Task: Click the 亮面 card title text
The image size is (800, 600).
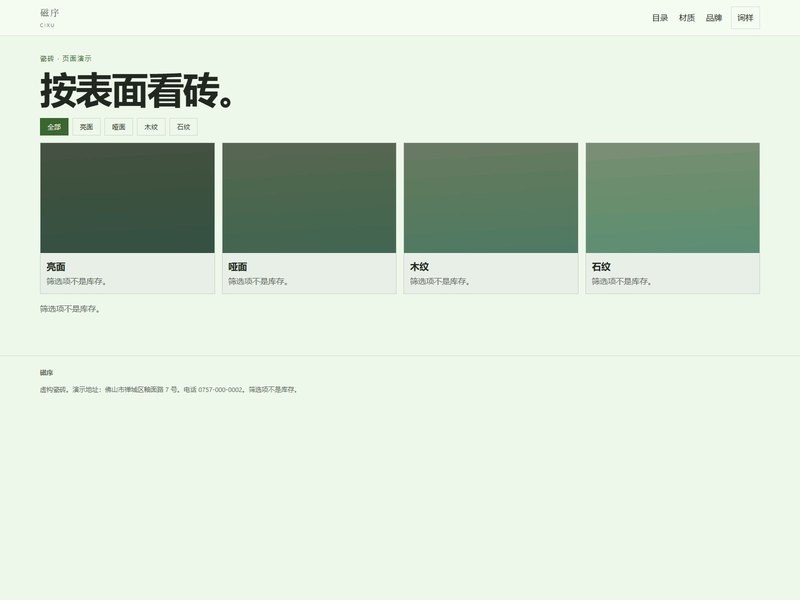Action: click(56, 267)
